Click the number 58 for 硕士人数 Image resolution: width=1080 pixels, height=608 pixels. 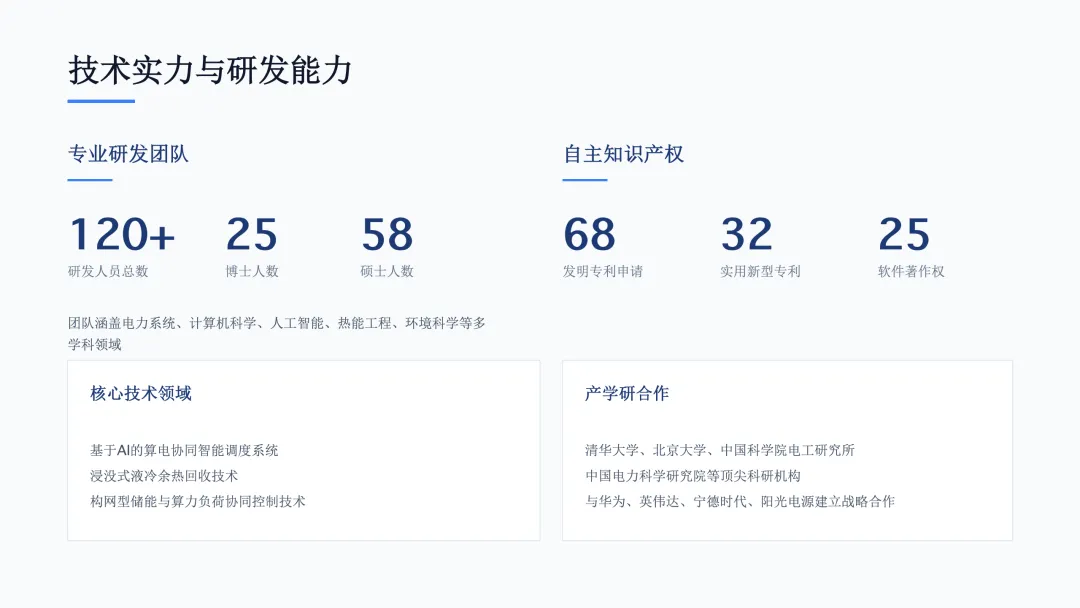(387, 234)
